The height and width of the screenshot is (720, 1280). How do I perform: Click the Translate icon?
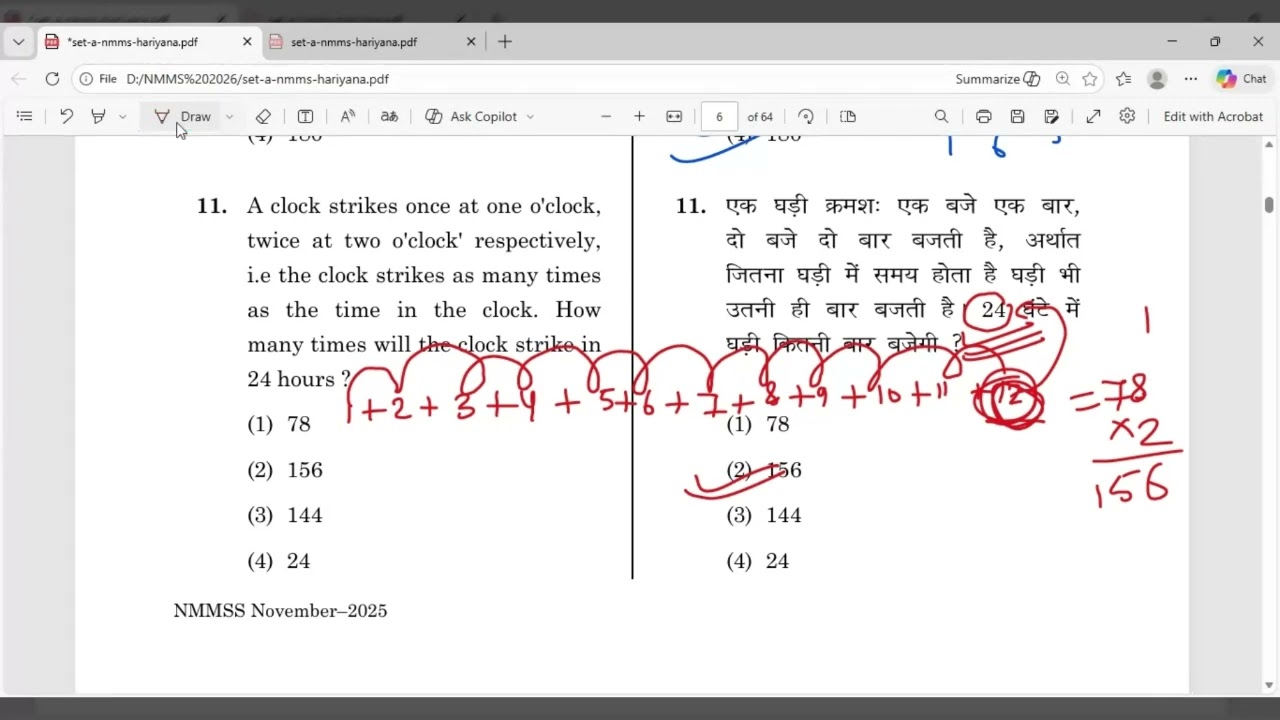pyautogui.click(x=389, y=117)
